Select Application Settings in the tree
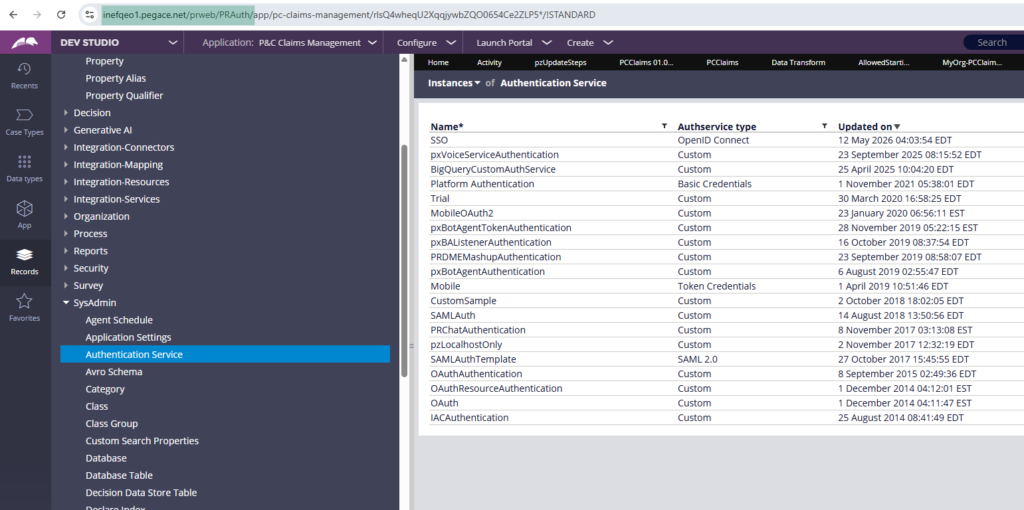Screen dimensions: 1024x510 tap(128, 337)
